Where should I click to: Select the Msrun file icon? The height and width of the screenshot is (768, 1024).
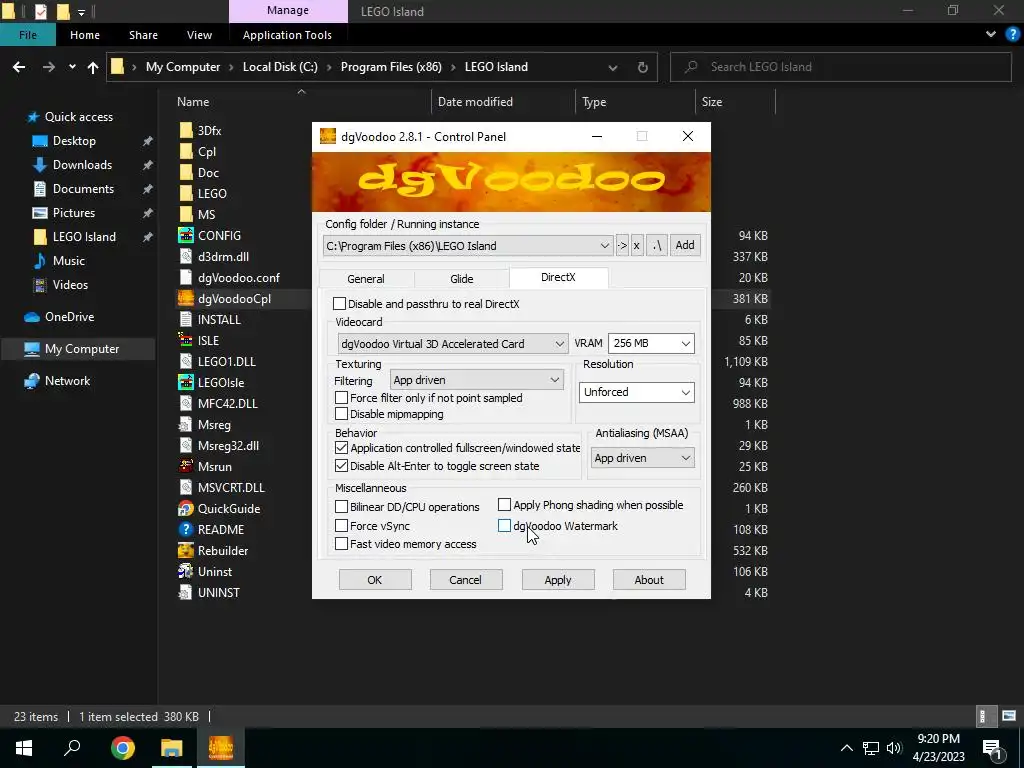pyautogui.click(x=186, y=466)
